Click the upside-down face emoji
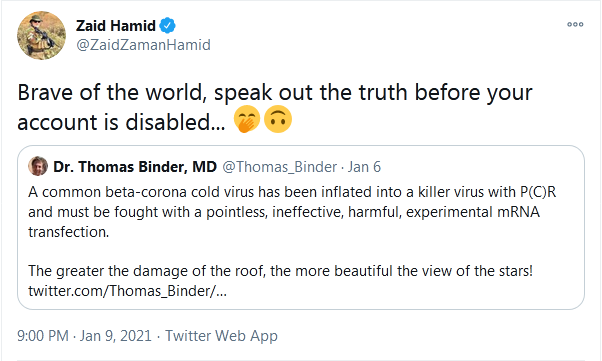Image resolution: width=602 pixels, height=361 pixels. coord(278,119)
